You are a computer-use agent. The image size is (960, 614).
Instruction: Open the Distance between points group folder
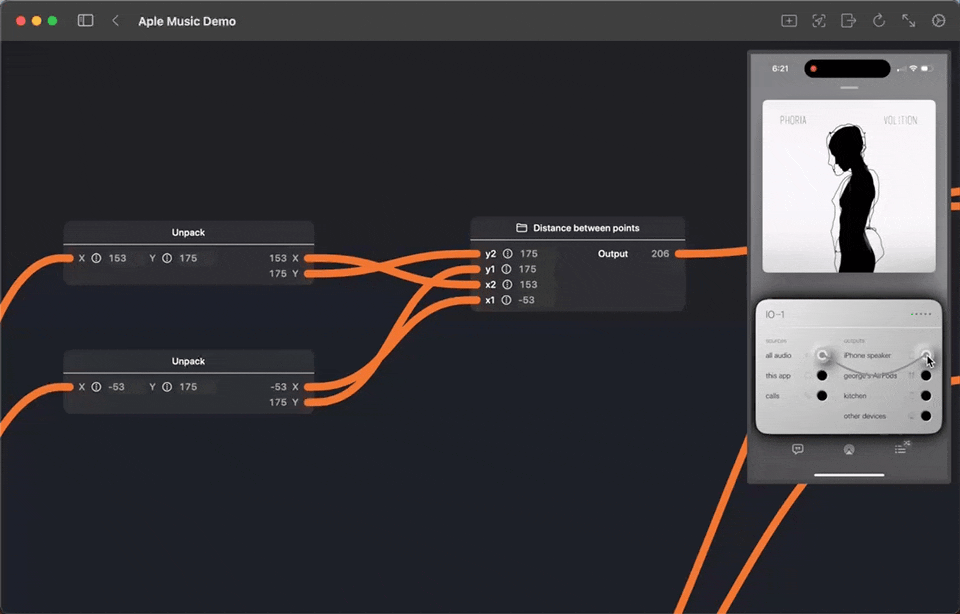click(x=521, y=228)
